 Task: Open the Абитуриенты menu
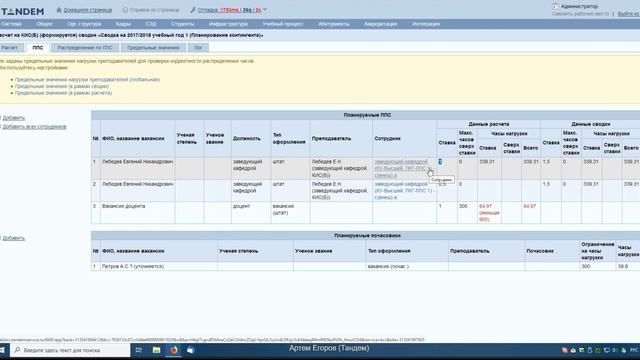point(333,24)
